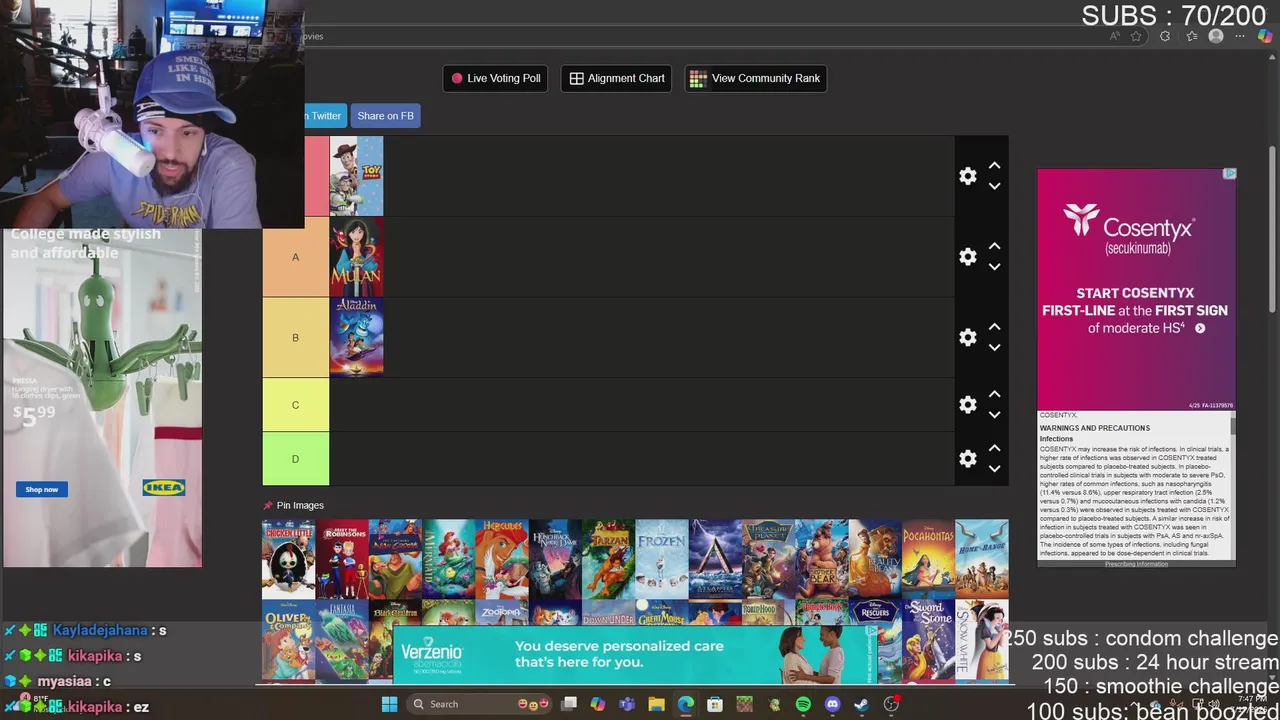This screenshot has height=720, width=1280.
Task: Open settings gear for tier D row
Action: (x=967, y=459)
